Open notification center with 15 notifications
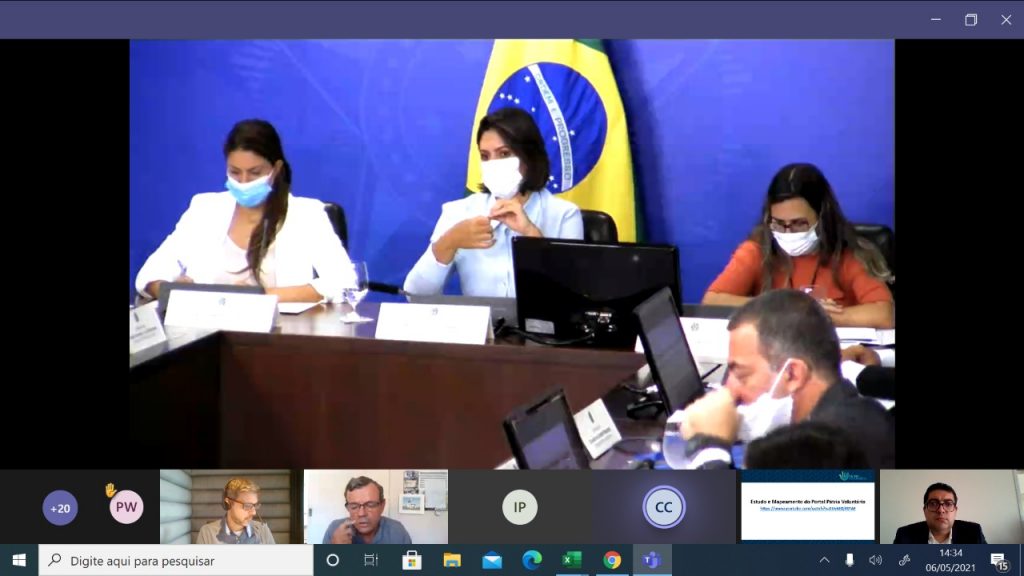 tap(998, 560)
